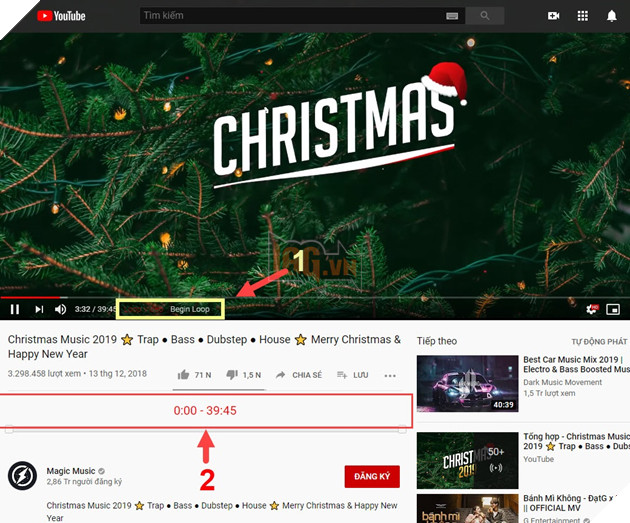630x523 pixels.
Task: Click the ĐĂNG KÝ subscribe button
Action: 372,476
